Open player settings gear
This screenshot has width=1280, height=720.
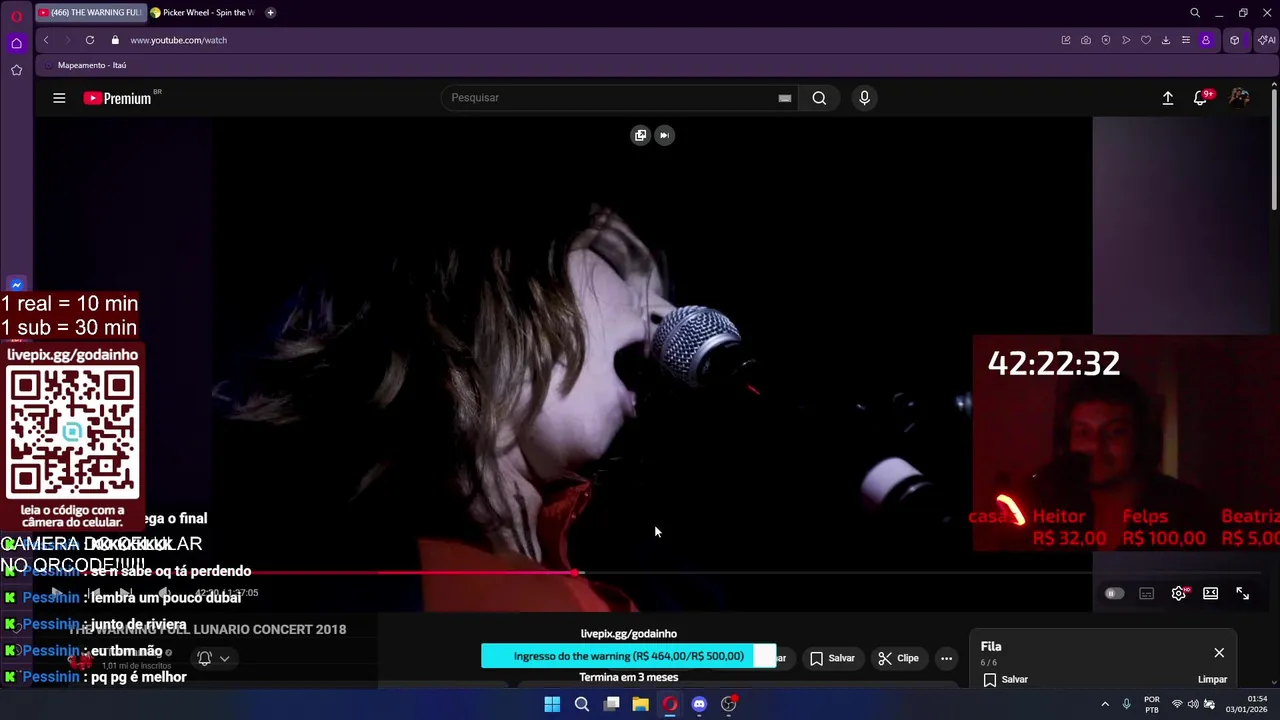[x=1179, y=593]
